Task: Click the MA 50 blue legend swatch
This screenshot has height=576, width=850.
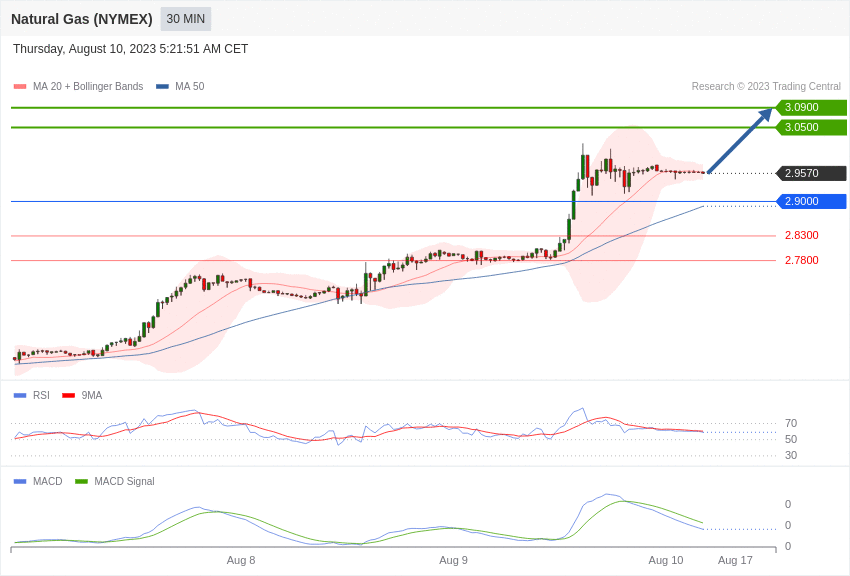Action: tap(162, 86)
